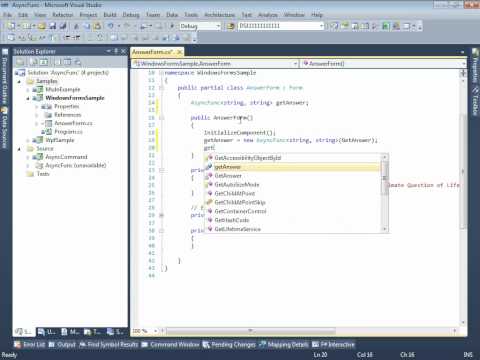Open the F# Interactive panel
Viewport: 480px width, 360px height.
coord(333,345)
